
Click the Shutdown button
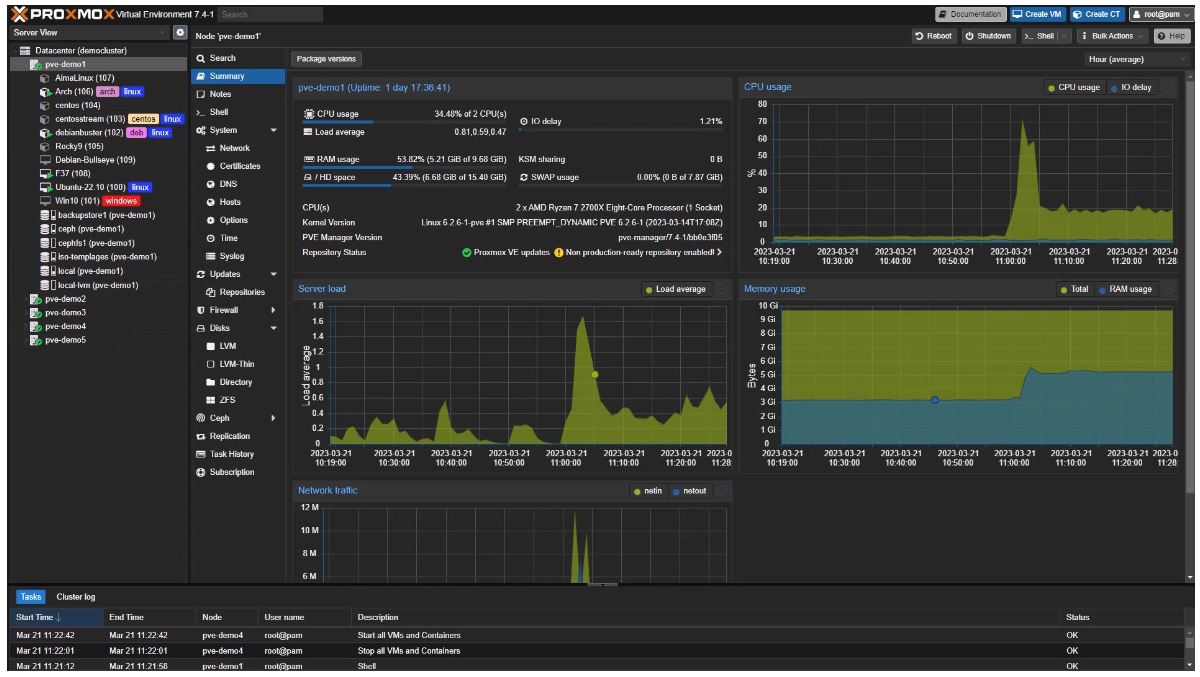click(988, 36)
